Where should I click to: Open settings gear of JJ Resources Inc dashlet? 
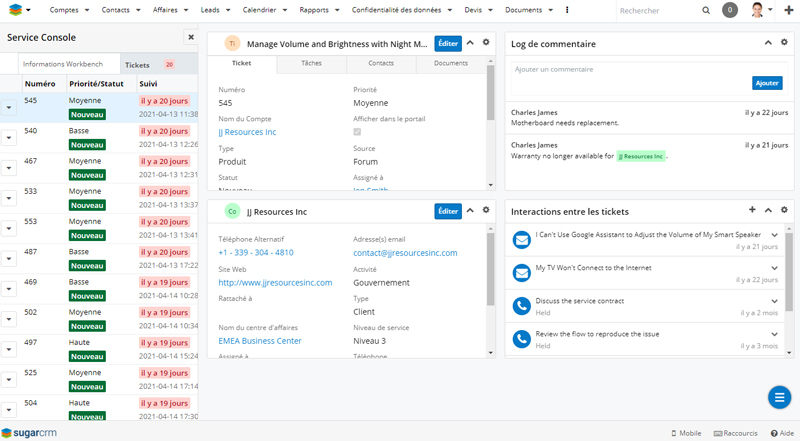(486, 210)
